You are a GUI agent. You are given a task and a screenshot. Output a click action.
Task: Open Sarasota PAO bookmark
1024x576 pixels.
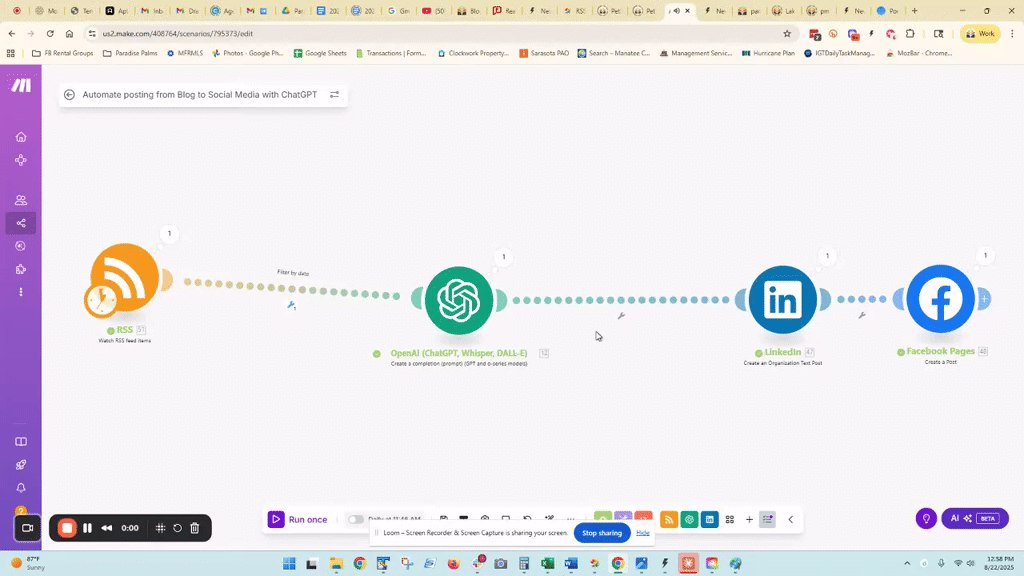[x=544, y=53]
